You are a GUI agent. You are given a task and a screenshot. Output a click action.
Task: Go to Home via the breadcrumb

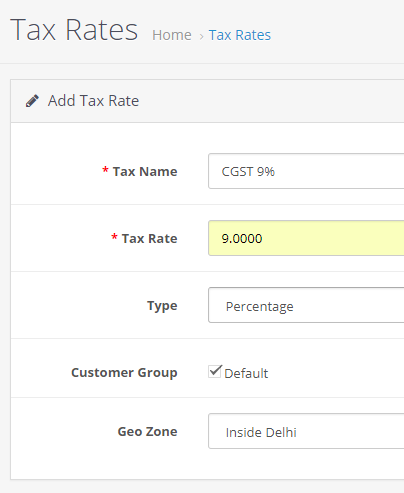click(x=172, y=35)
